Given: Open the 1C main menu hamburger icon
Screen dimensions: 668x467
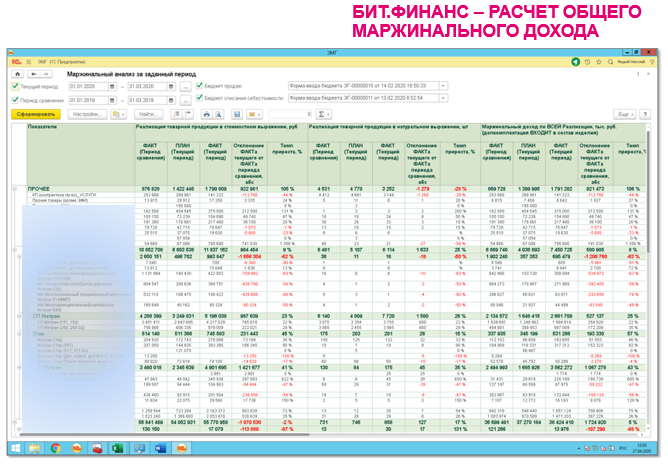Looking at the screenshot, I should click(x=29, y=62).
